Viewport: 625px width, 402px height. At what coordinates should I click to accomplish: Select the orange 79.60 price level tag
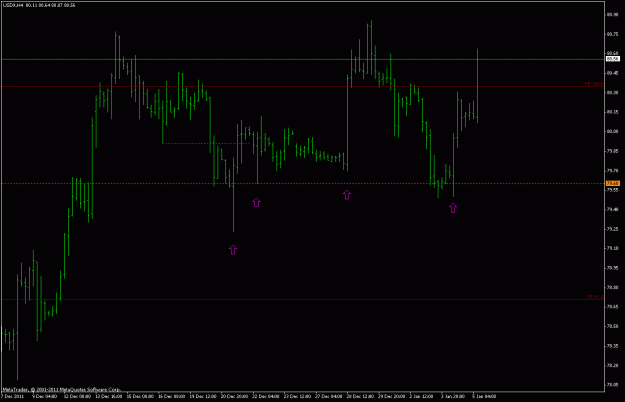[x=613, y=183]
